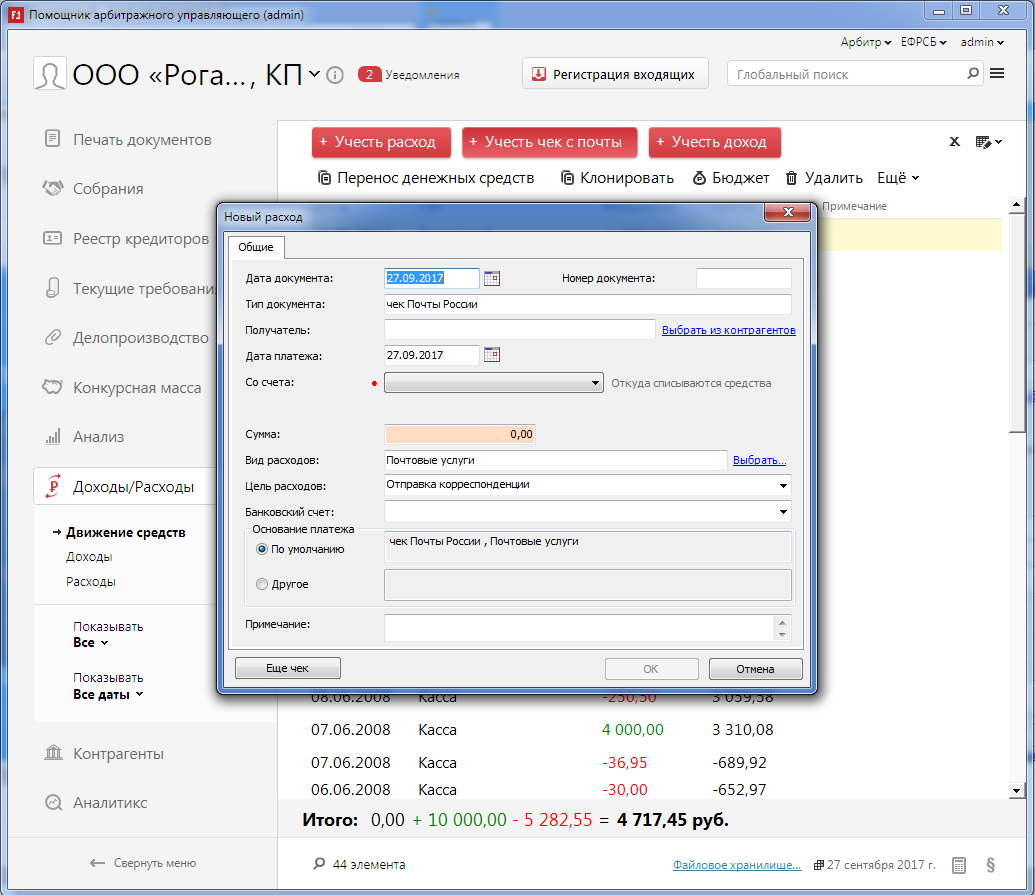1035x895 pixels.
Task: Click the 'Сумма' amount field
Action: pos(460,434)
